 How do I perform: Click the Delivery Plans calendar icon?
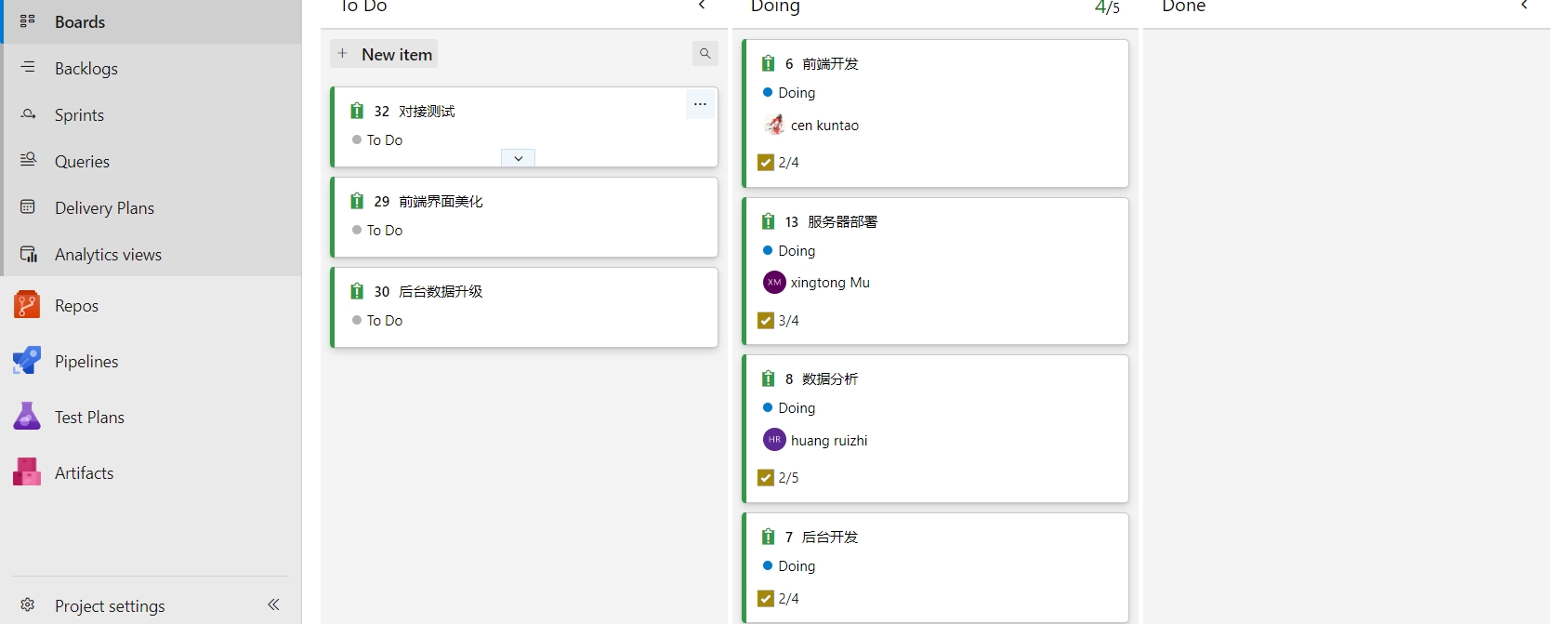tap(28, 206)
